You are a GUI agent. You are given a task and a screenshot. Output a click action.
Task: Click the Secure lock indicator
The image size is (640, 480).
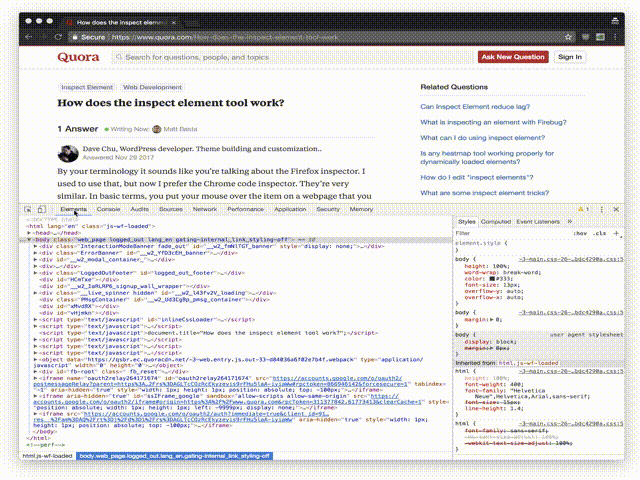pyautogui.click(x=89, y=37)
